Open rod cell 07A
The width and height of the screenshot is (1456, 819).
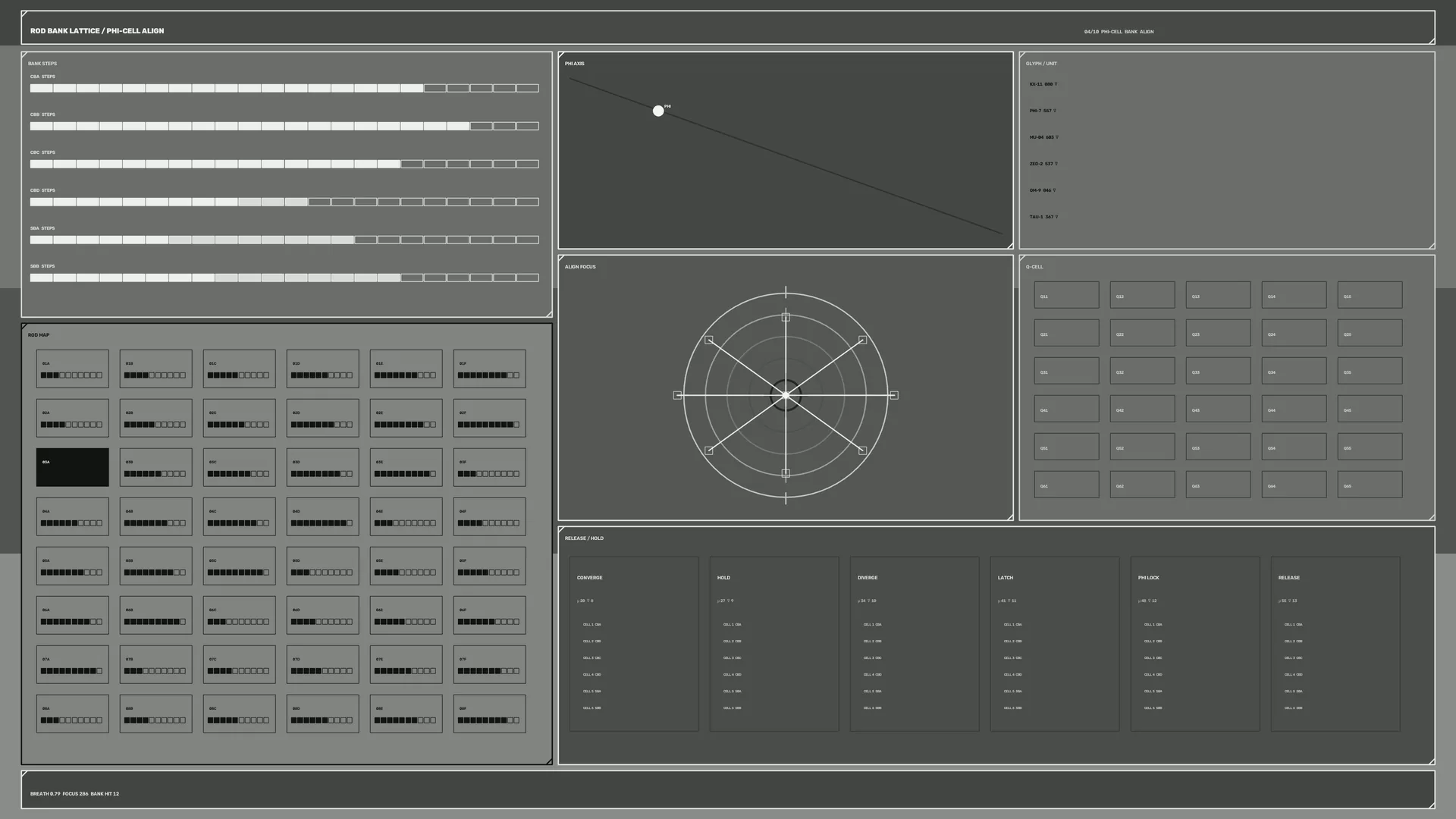[72, 664]
